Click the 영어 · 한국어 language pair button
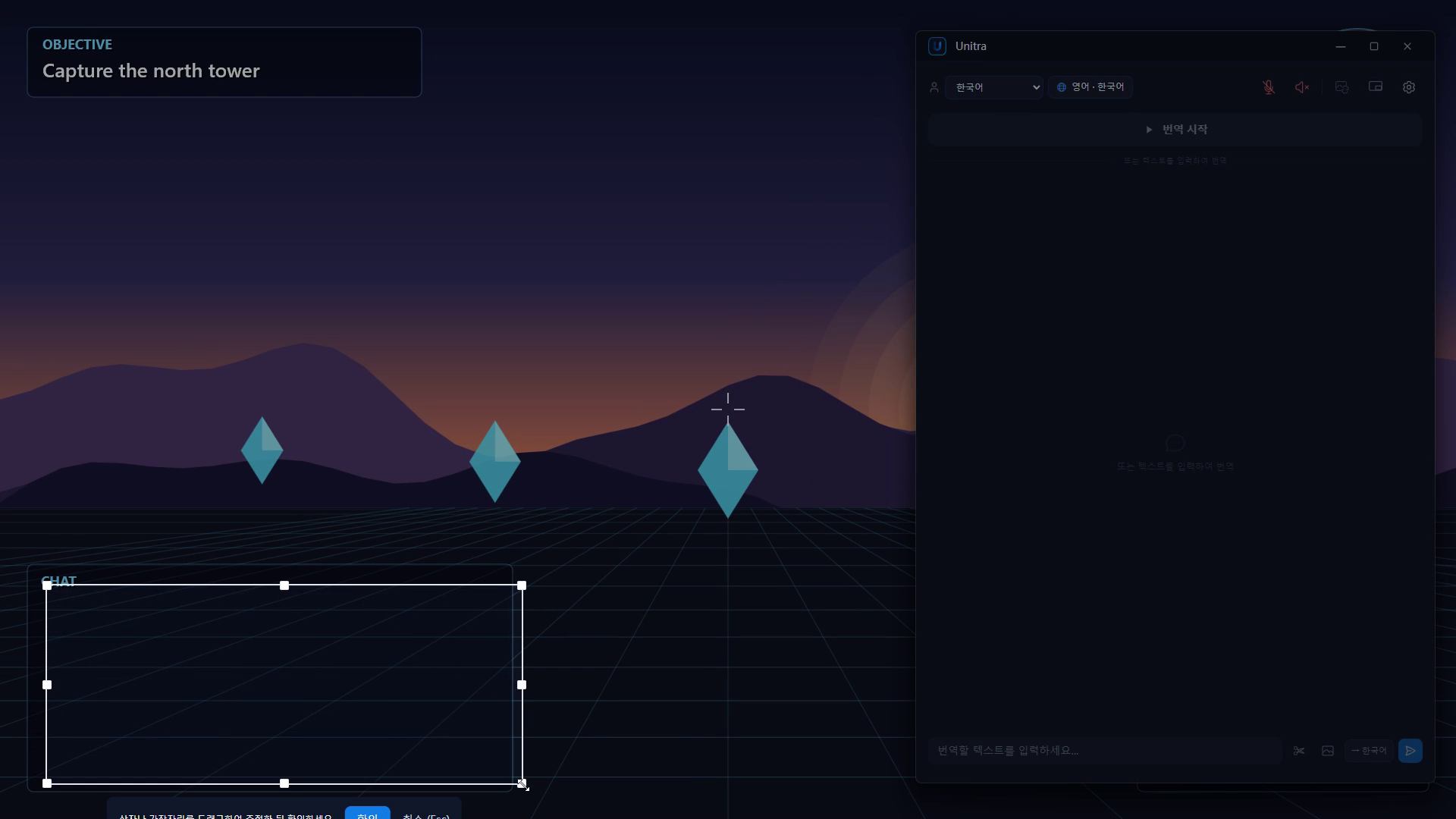This screenshot has width=1456, height=819. (1090, 87)
